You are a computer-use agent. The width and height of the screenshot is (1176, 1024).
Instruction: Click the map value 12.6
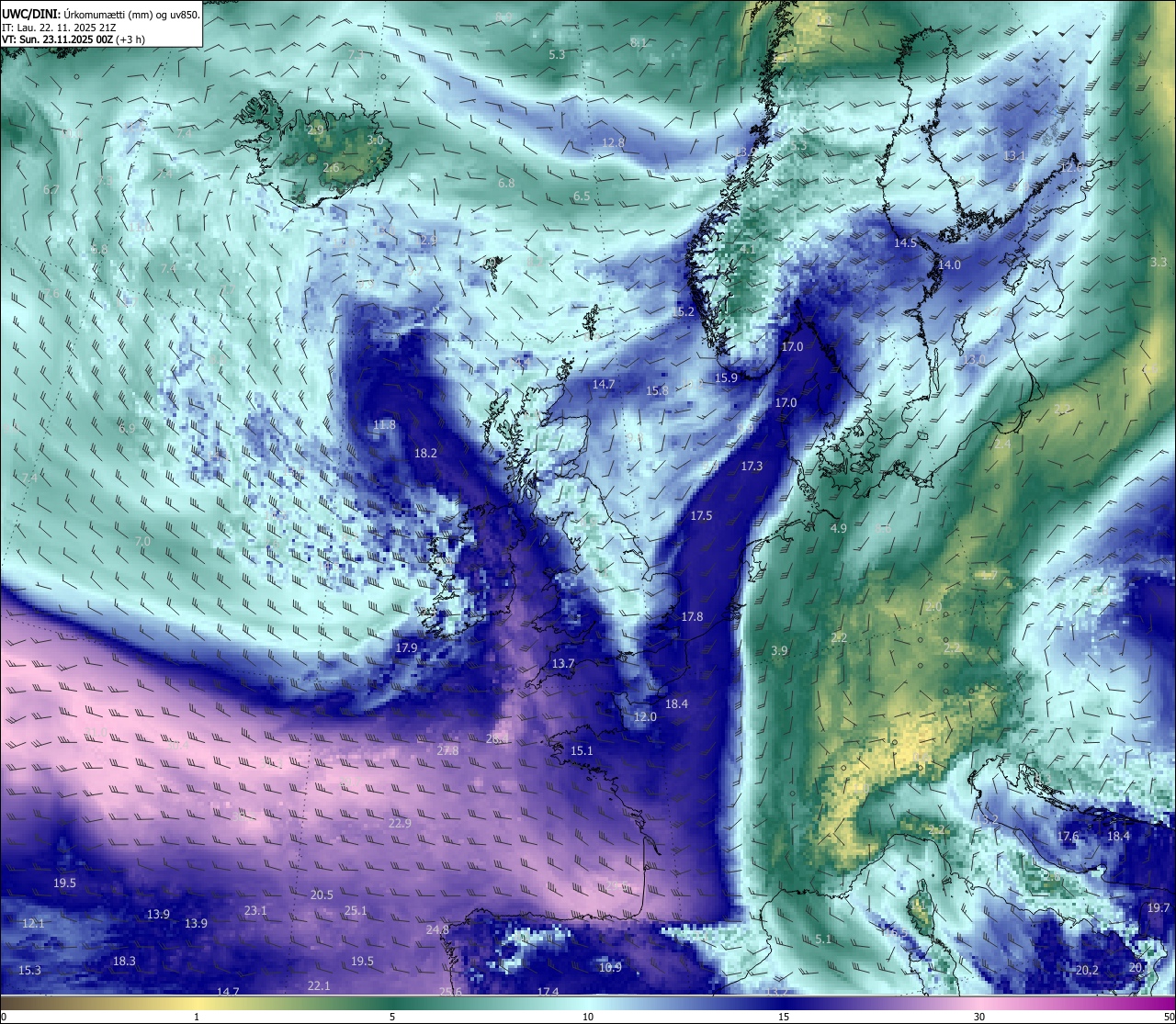[x=1071, y=167]
